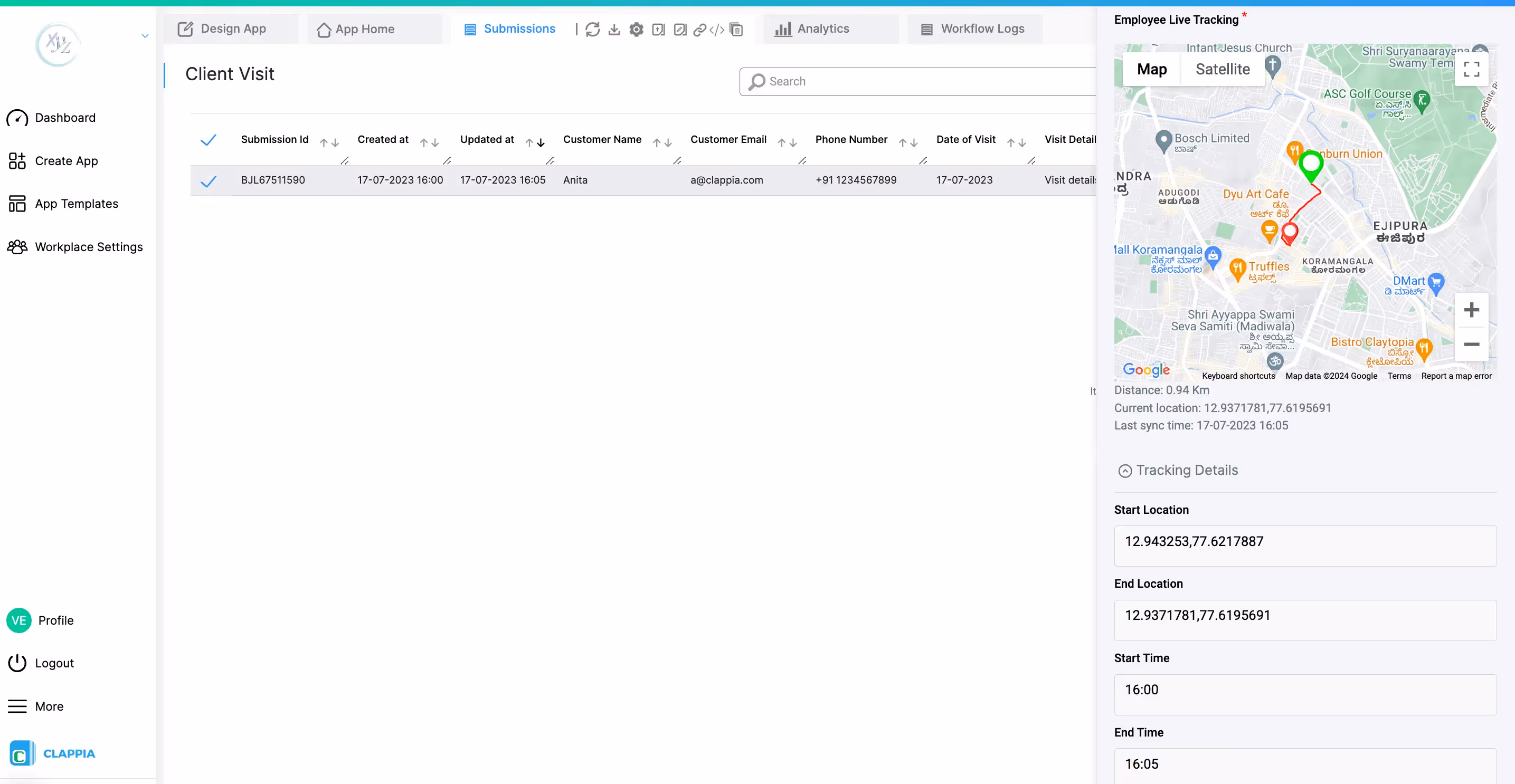Open Workplace Settings from sidebar
Screen dimensions: 1515x784
[x=88, y=247]
